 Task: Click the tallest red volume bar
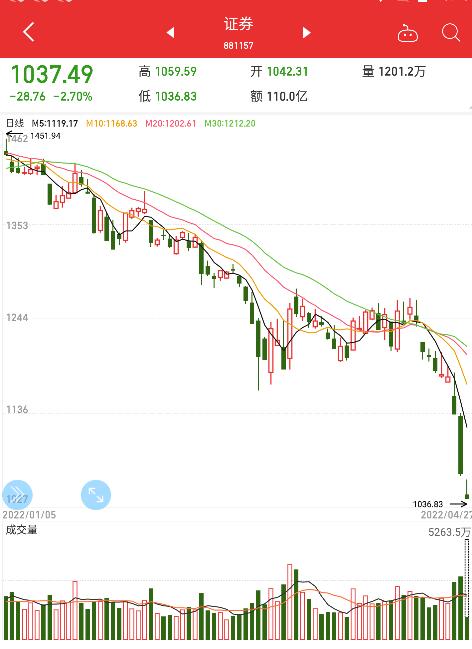tap(289, 601)
